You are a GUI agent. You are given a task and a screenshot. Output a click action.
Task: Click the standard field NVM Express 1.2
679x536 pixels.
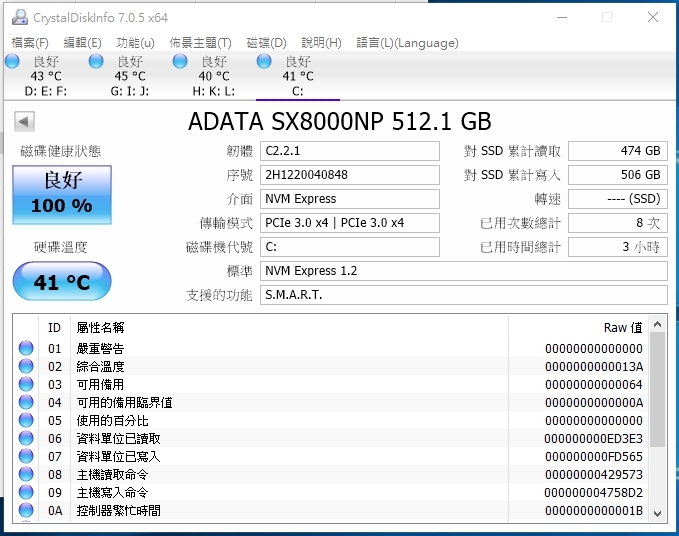pos(464,271)
